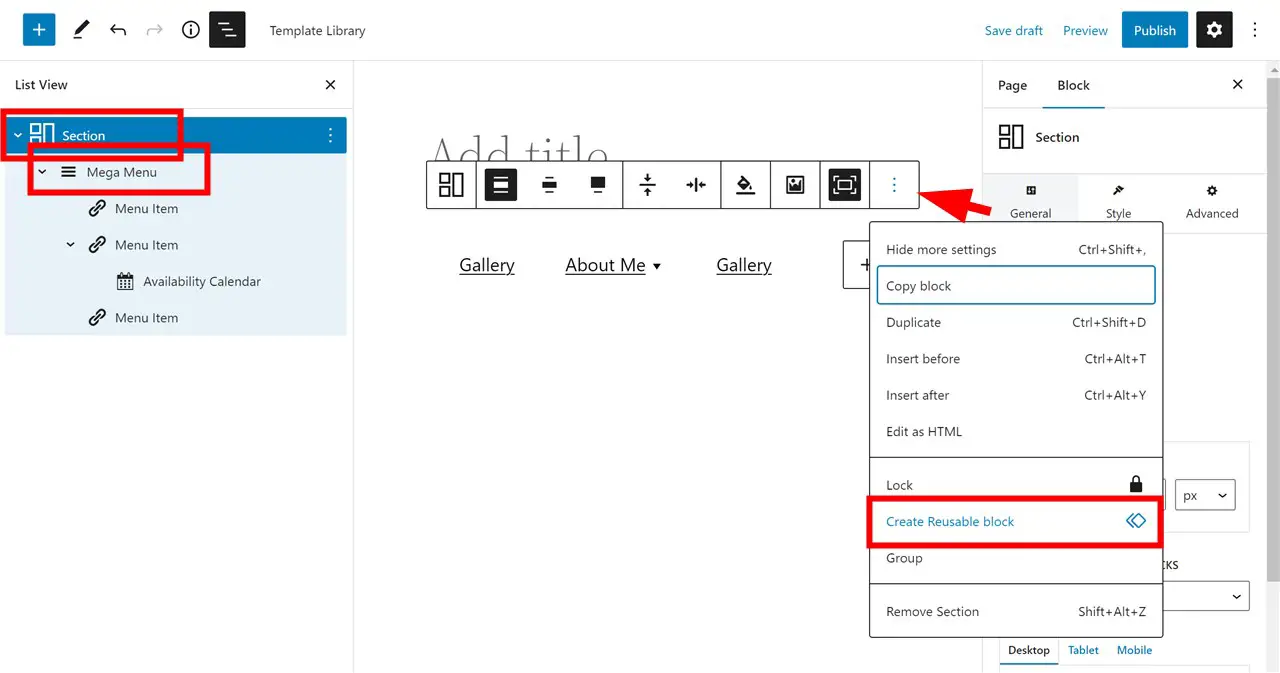Click About Me menu link

tap(605, 265)
